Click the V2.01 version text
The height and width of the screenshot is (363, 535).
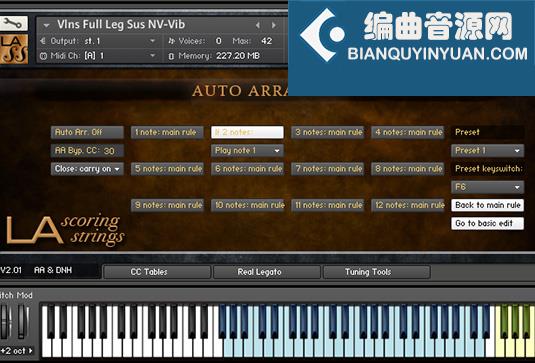11,271
